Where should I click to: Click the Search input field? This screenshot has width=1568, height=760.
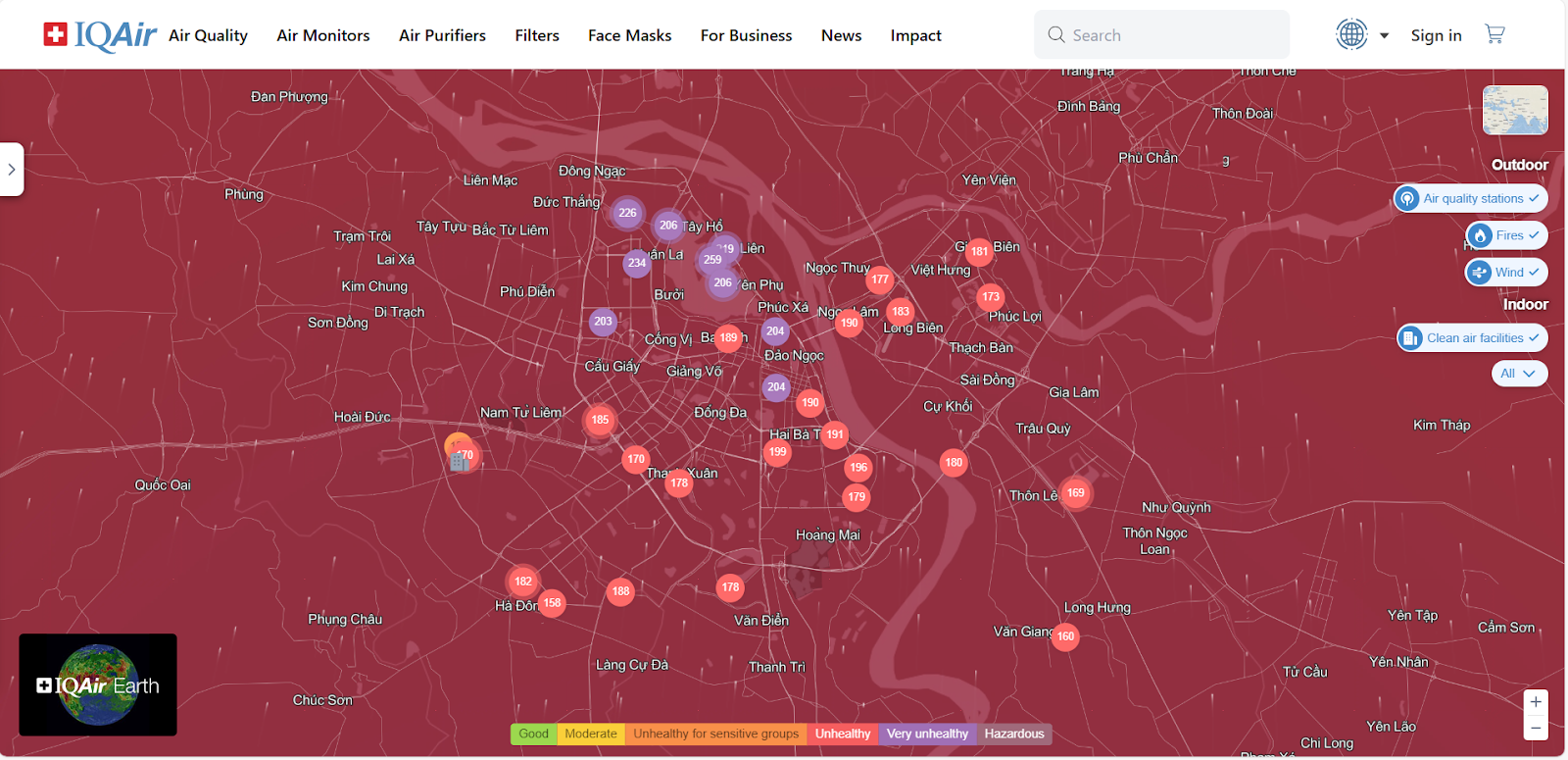(1171, 35)
